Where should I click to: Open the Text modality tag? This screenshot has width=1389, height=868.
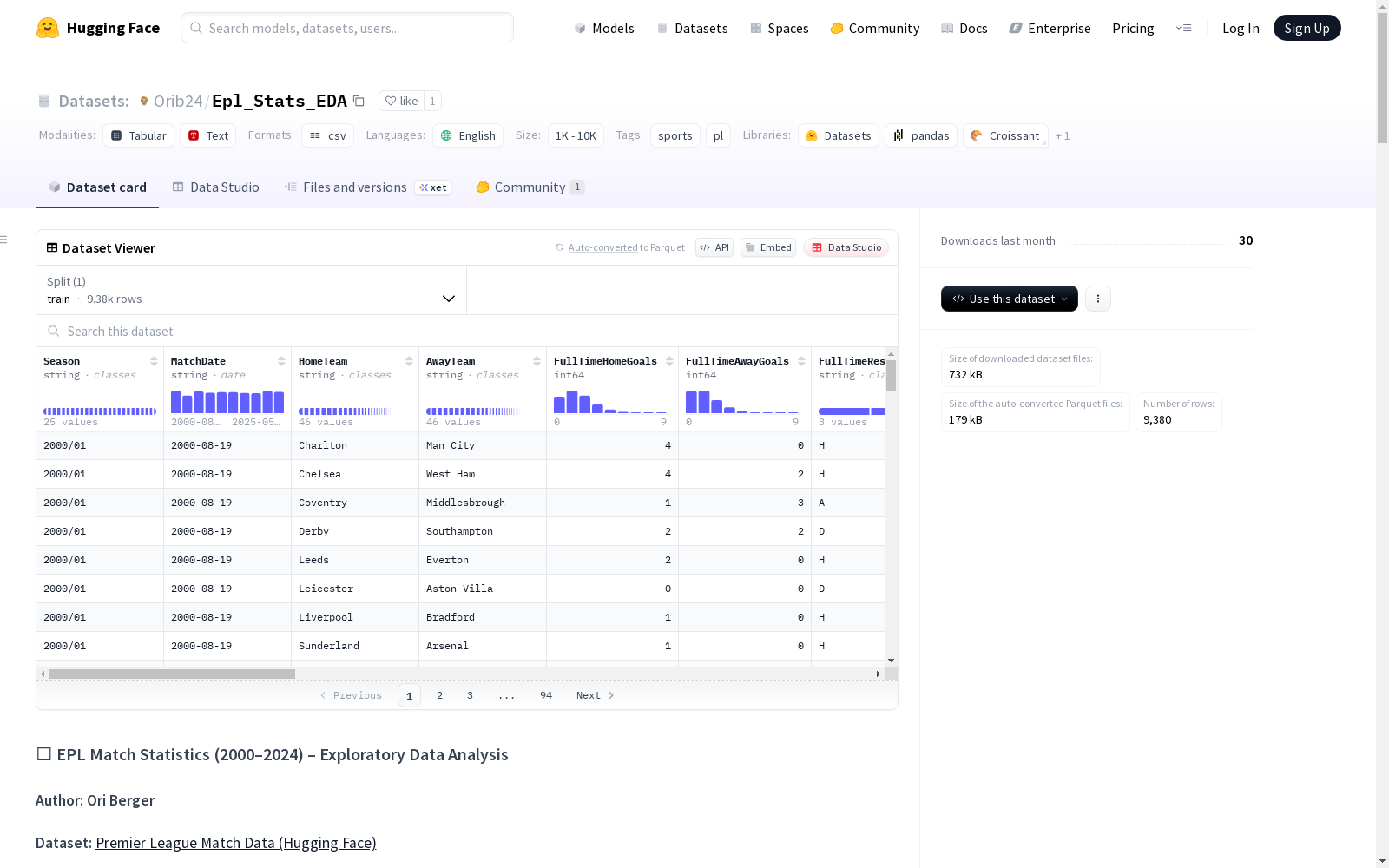208,135
